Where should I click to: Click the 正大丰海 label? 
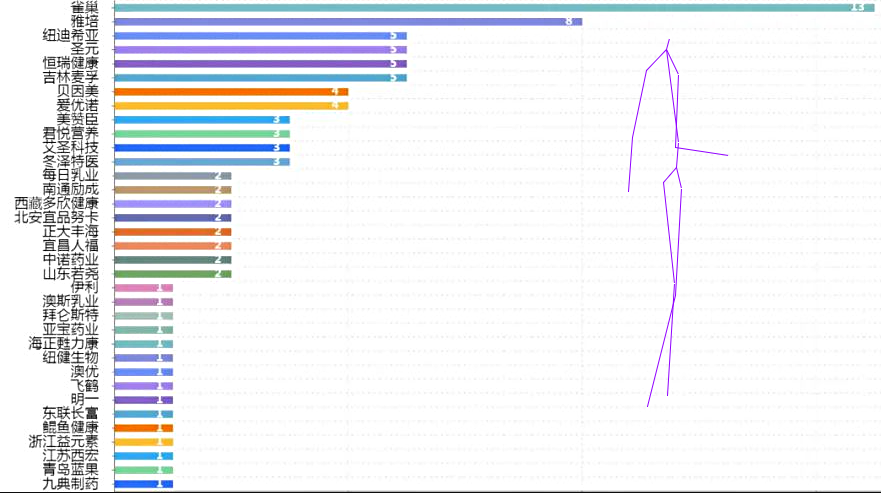(x=71, y=232)
